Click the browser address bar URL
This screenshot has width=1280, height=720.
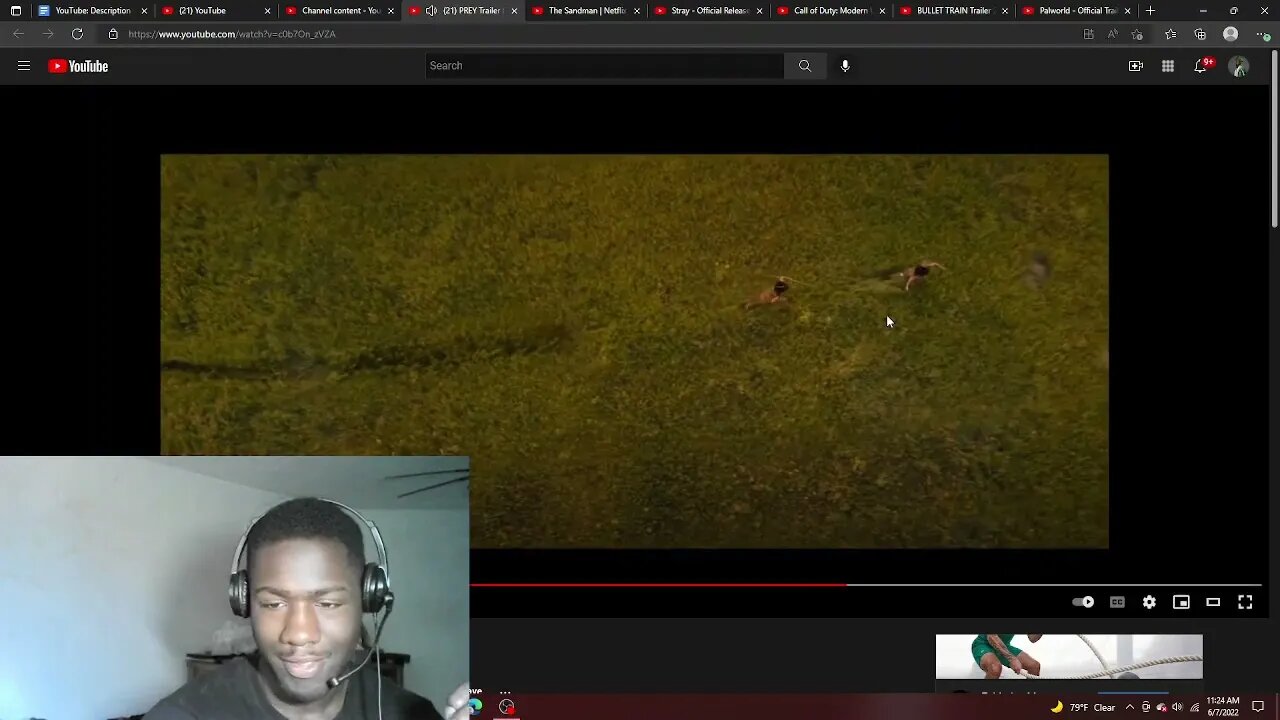232,34
